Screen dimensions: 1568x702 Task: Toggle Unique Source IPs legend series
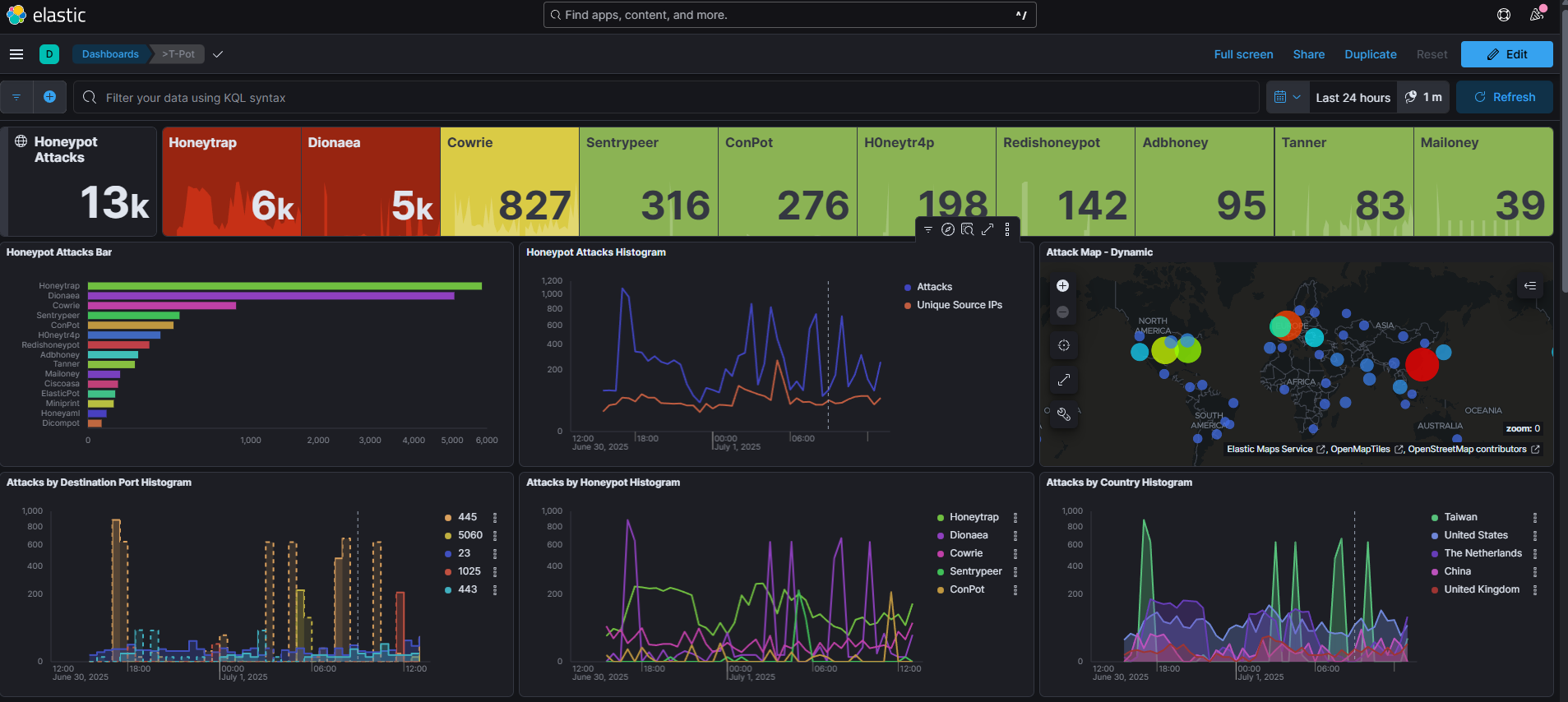point(959,305)
